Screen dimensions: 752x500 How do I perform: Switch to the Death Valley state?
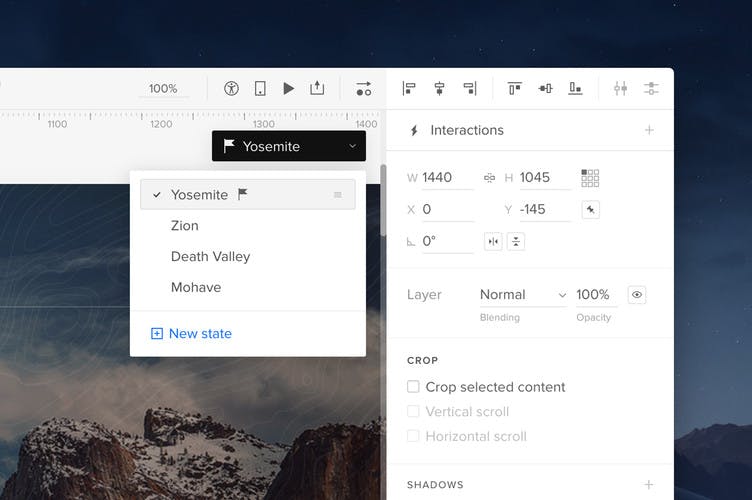[211, 256]
